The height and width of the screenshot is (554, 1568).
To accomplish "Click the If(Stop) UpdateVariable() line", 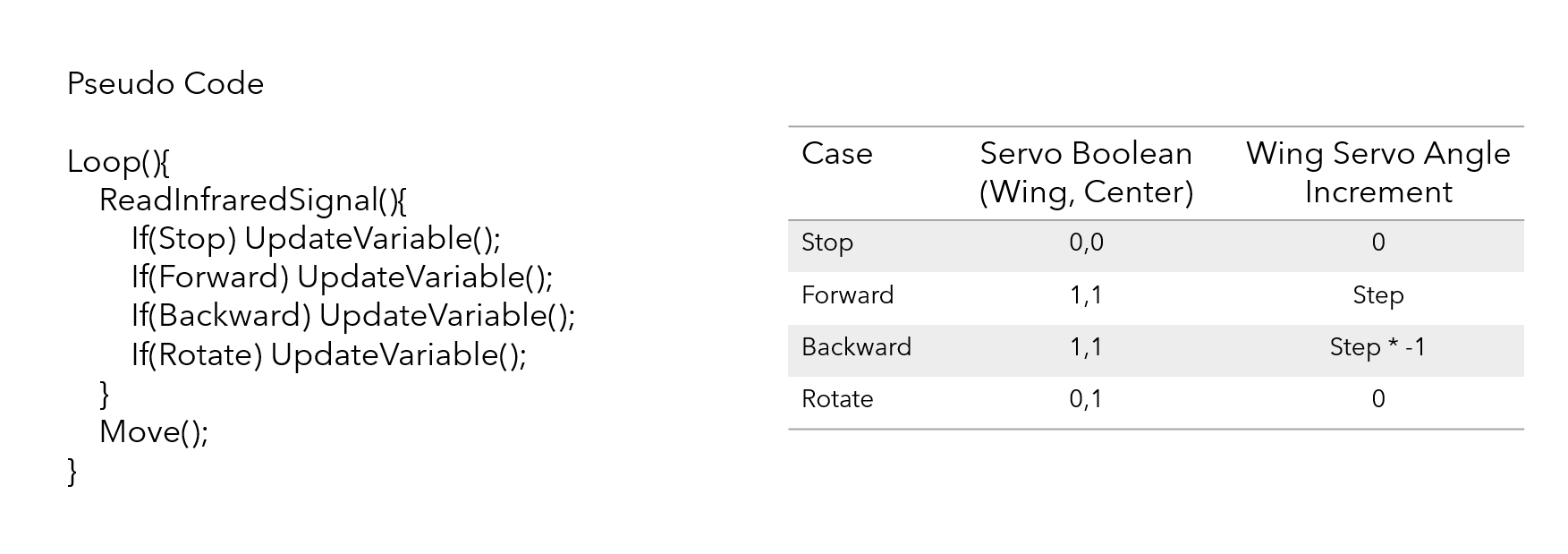I will [316, 239].
